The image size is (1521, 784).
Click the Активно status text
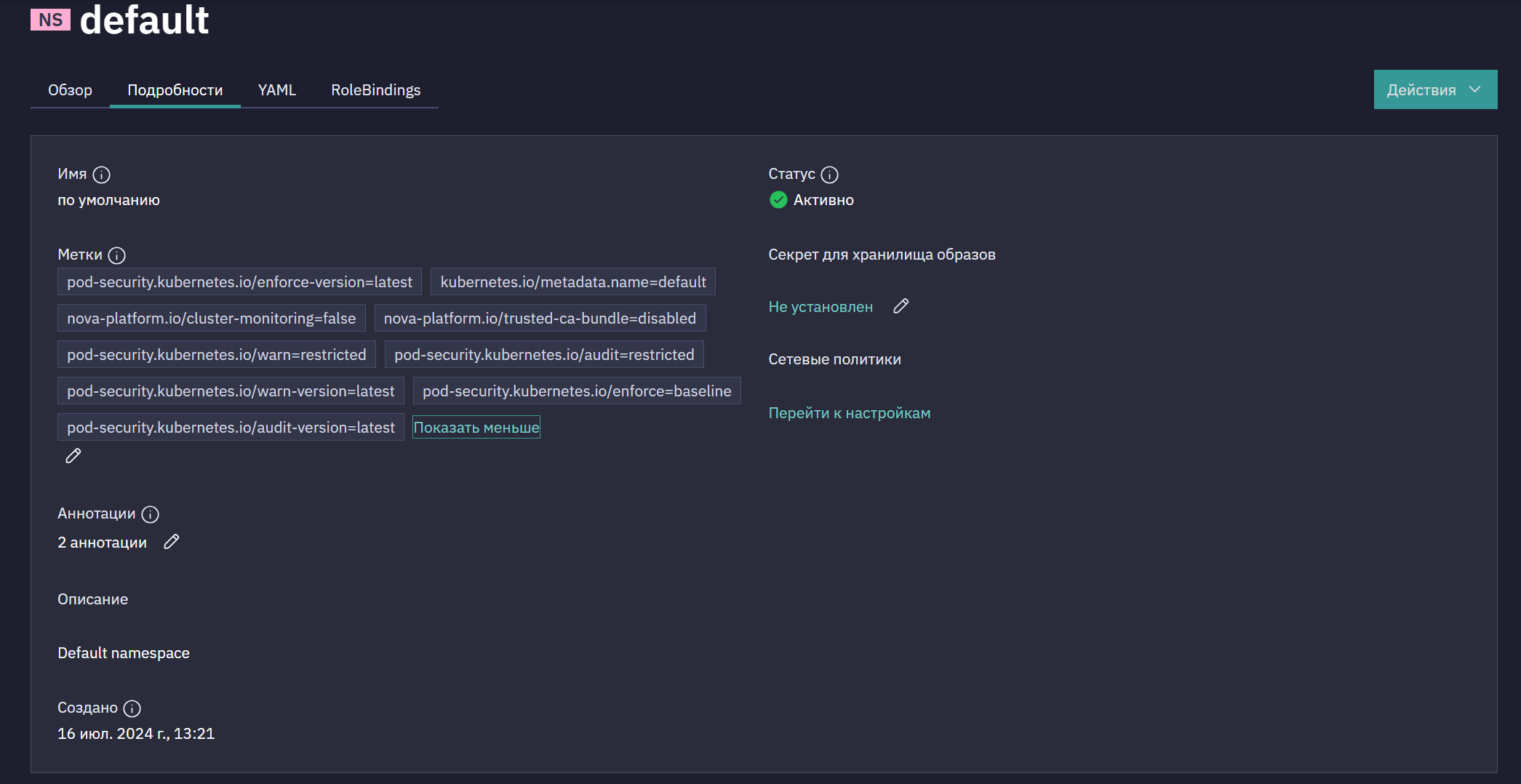(823, 200)
